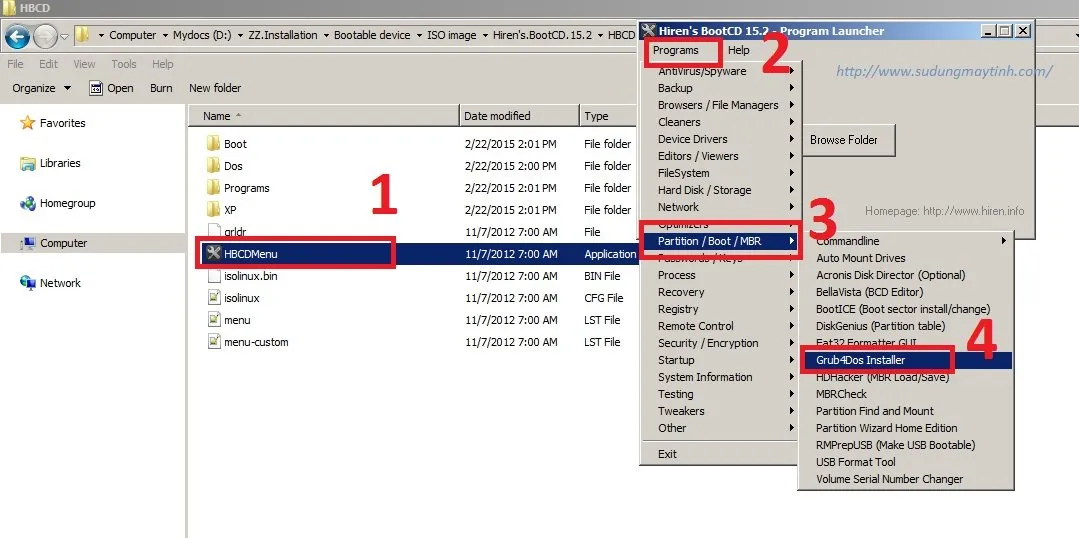Launch BootICE boot sector tool
This screenshot has width=1079, height=538.
[x=906, y=309]
